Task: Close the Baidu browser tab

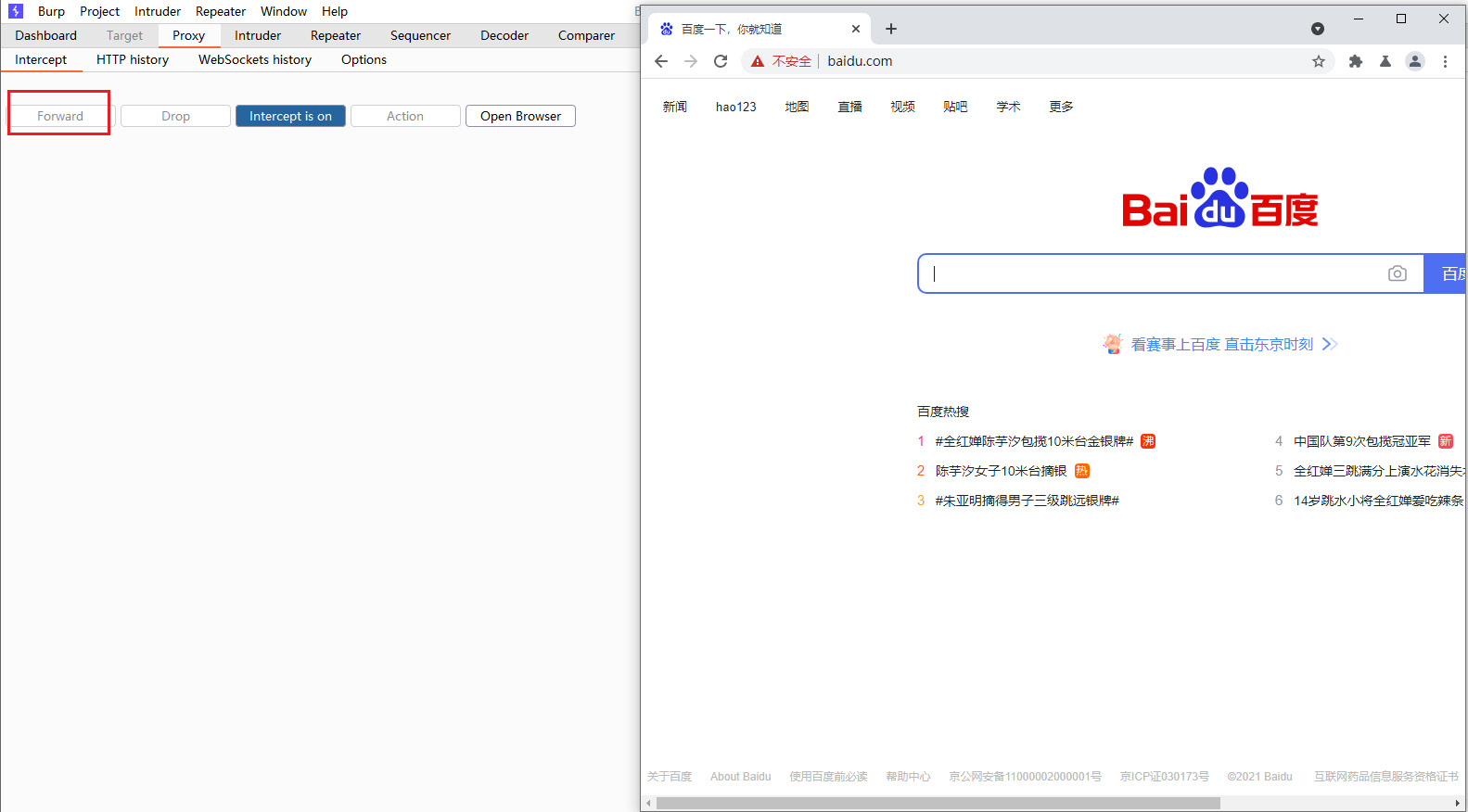Action: pyautogui.click(x=856, y=29)
